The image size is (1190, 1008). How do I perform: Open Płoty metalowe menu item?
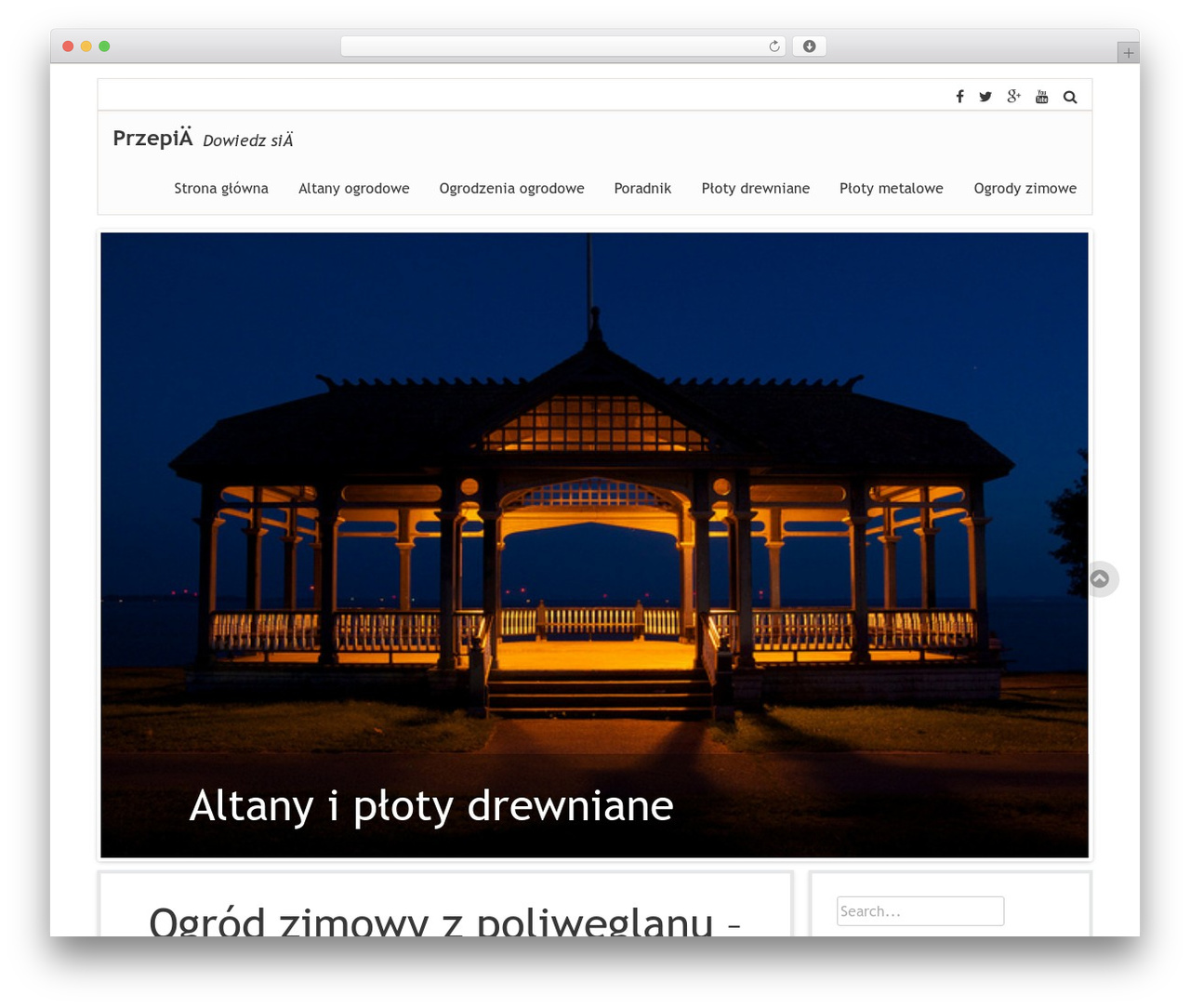pos(892,188)
